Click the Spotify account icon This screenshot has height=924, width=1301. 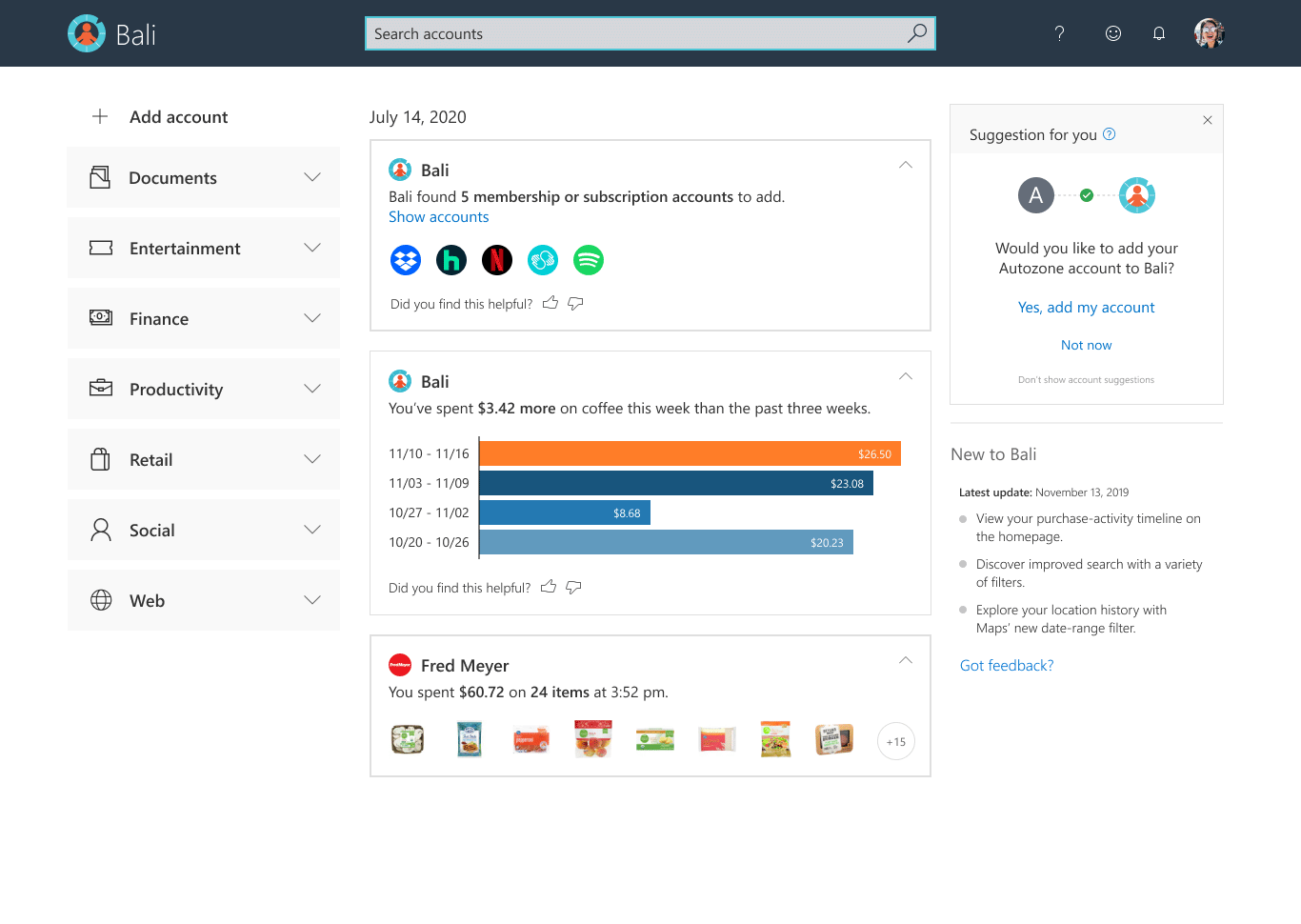point(589,260)
